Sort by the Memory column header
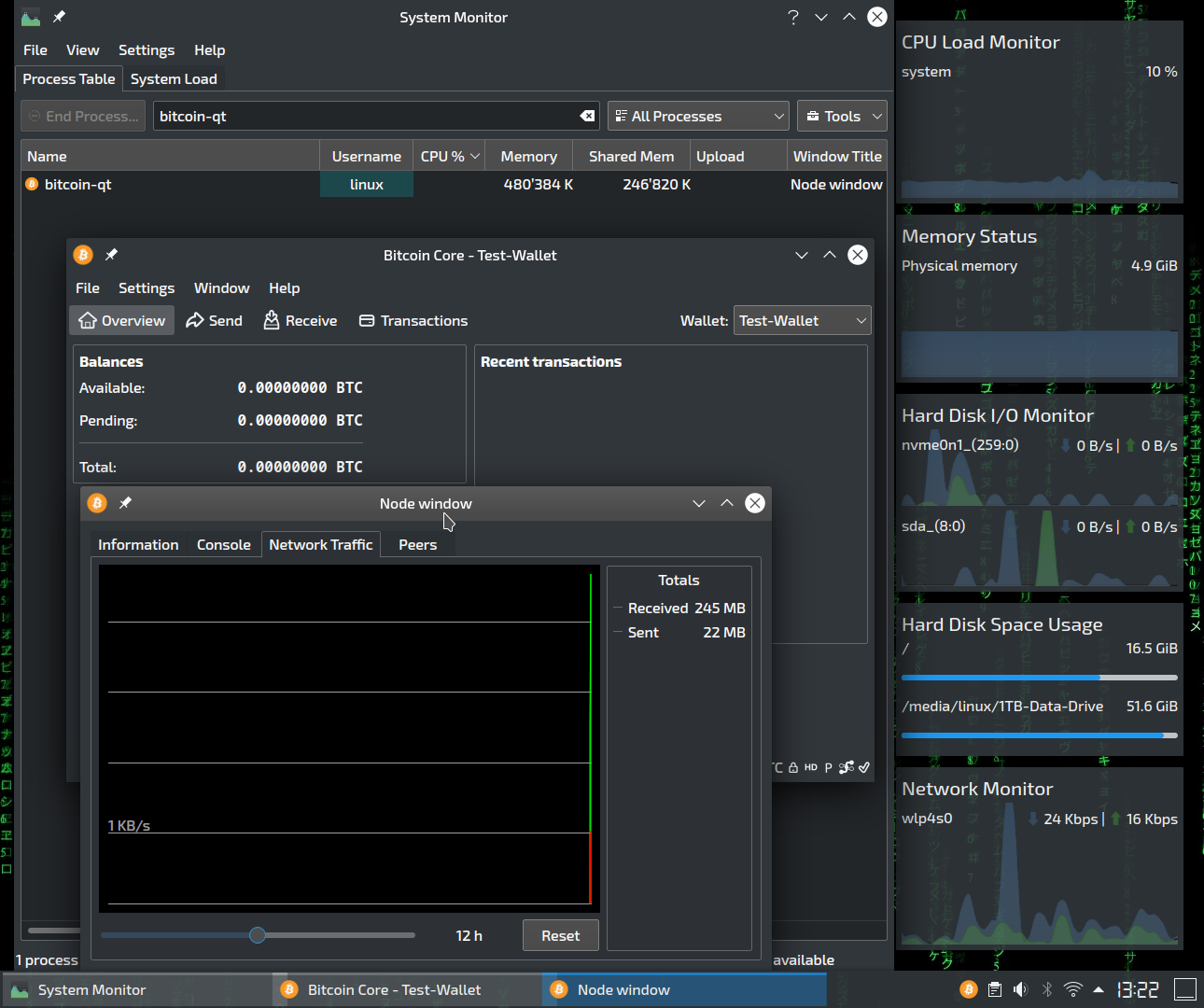This screenshot has width=1204, height=1008. tap(528, 156)
